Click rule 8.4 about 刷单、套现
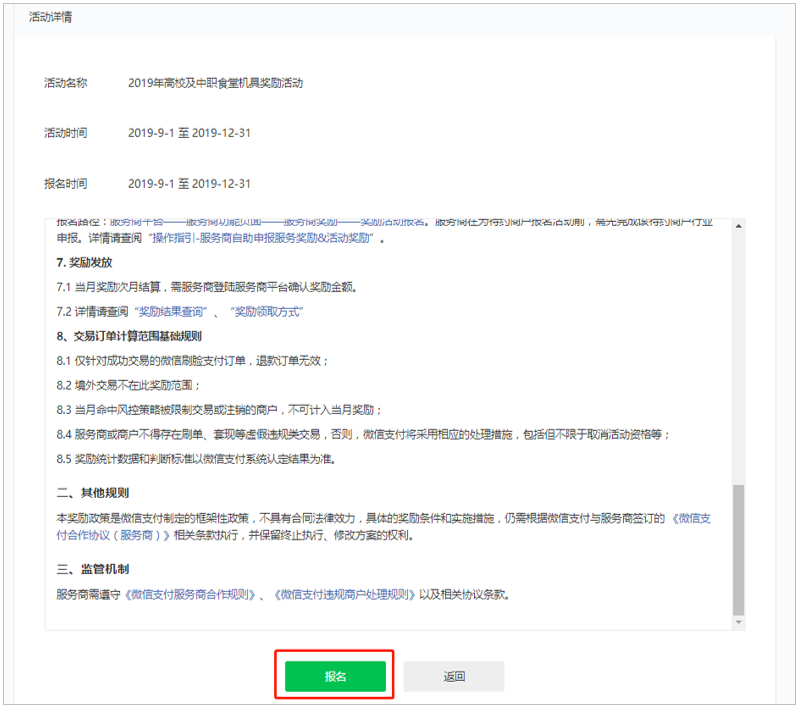The image size is (799, 707). [x=363, y=434]
